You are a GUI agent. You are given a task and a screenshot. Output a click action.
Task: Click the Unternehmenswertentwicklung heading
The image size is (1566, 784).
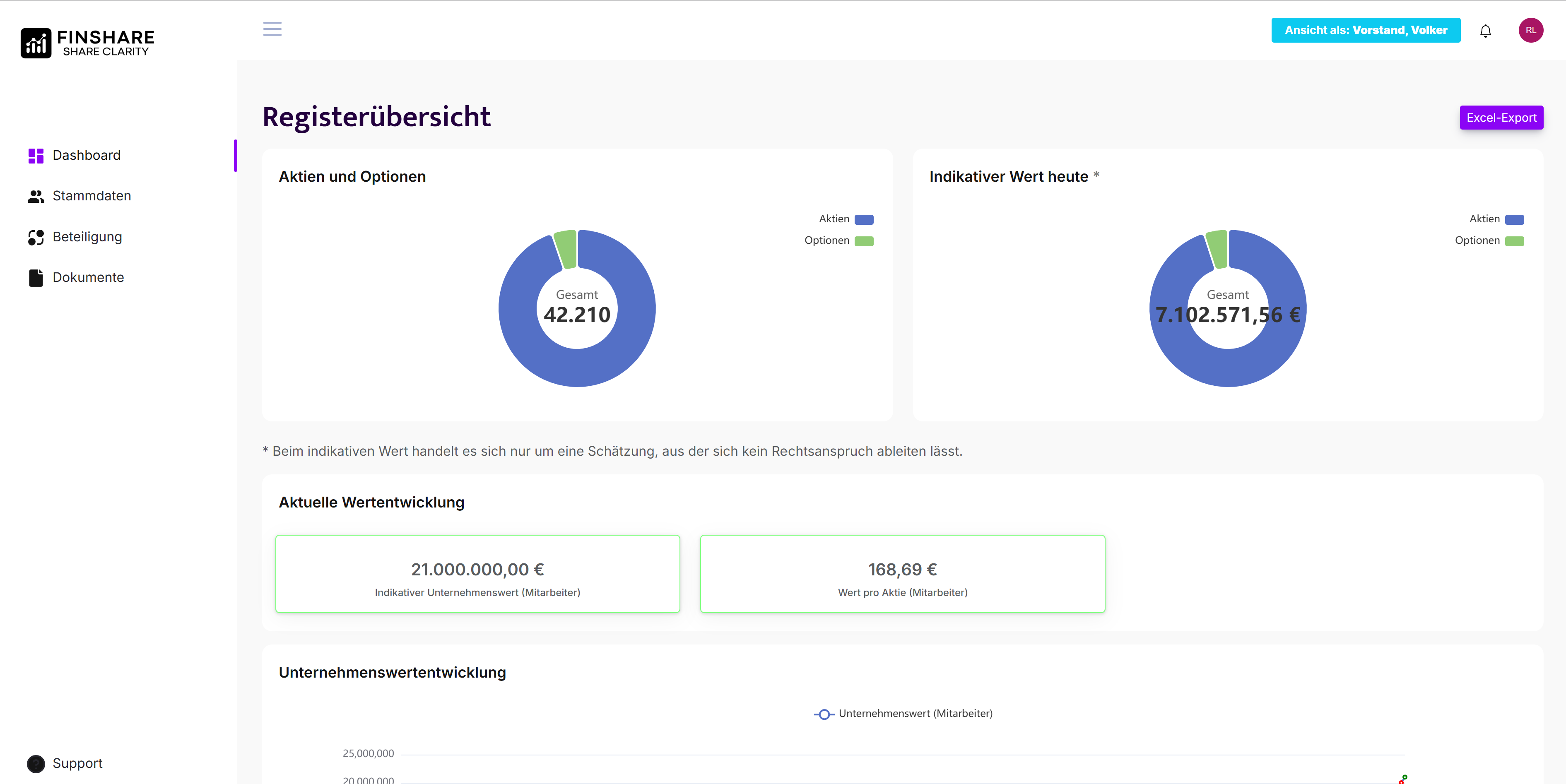[x=392, y=672]
